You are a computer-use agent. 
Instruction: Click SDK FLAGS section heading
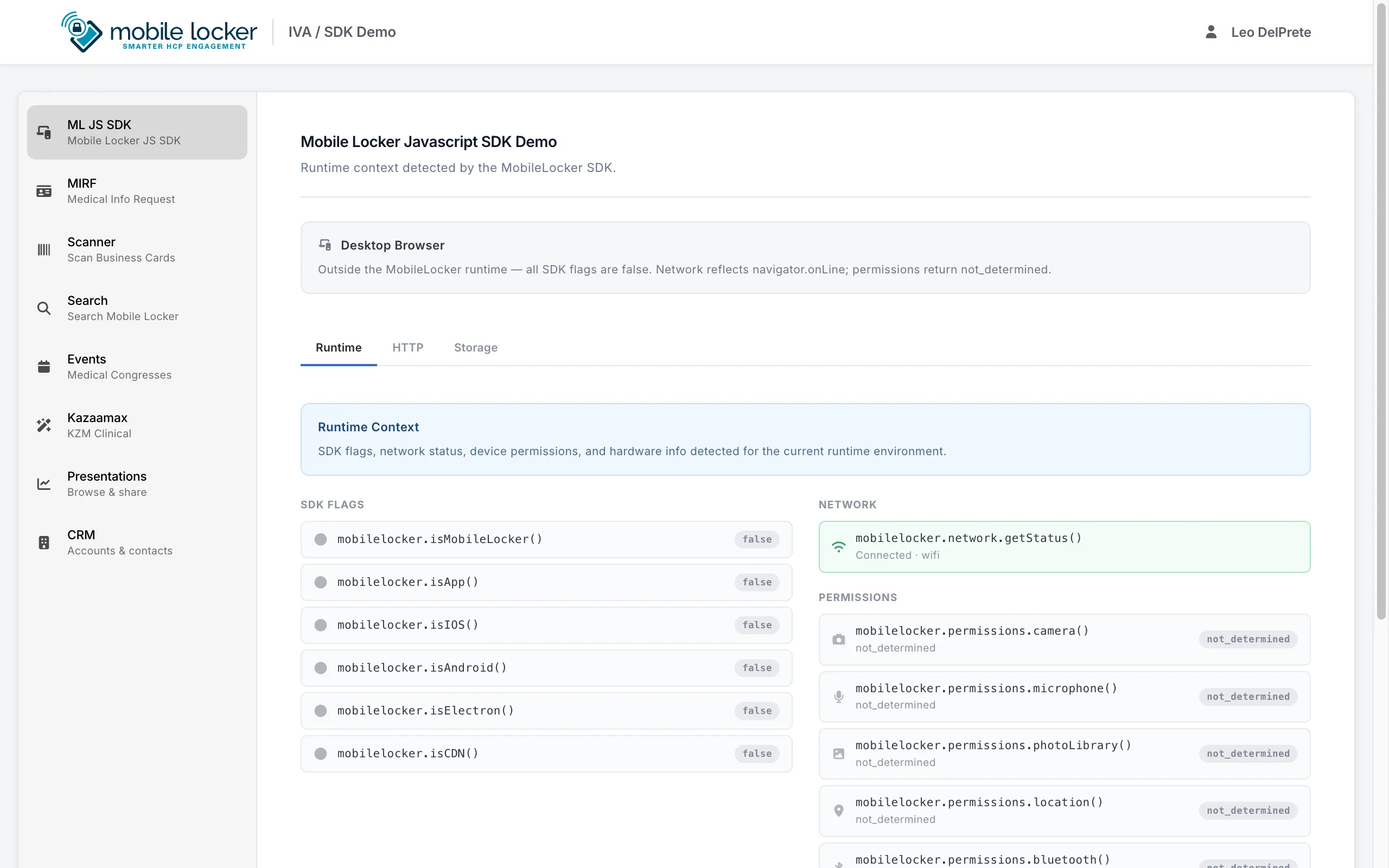[x=332, y=505]
